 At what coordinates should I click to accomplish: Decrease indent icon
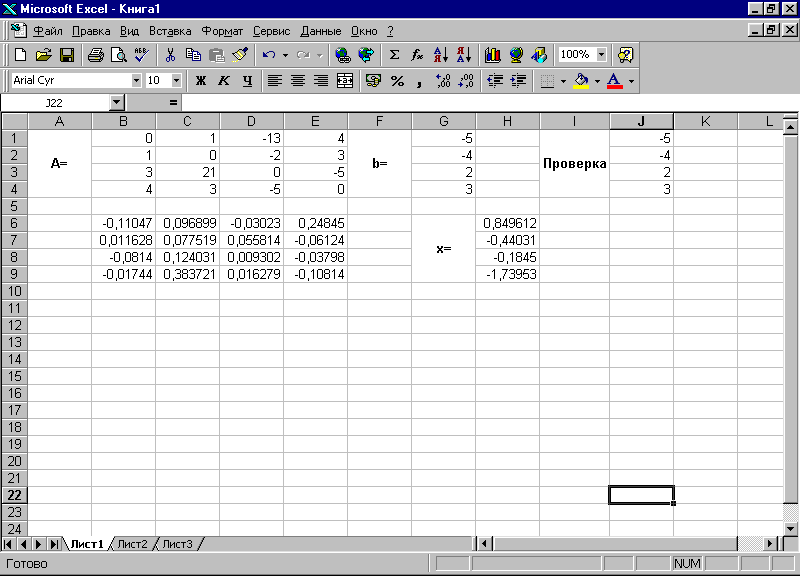coord(495,81)
